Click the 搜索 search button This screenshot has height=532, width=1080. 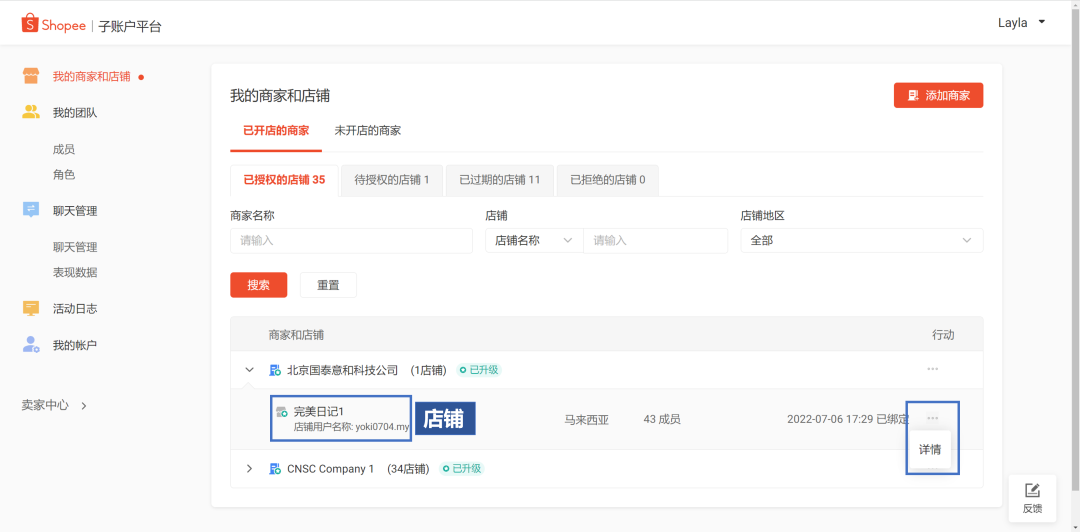(258, 285)
